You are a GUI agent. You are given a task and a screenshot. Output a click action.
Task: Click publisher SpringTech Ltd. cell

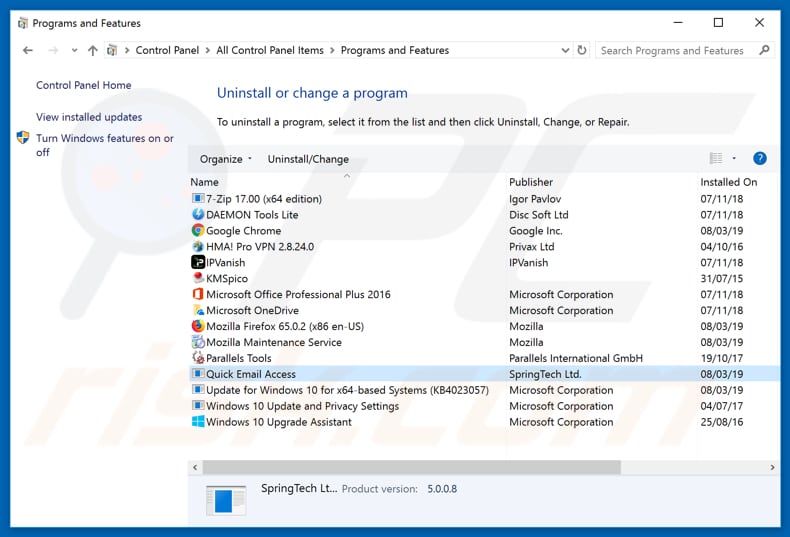pos(545,374)
